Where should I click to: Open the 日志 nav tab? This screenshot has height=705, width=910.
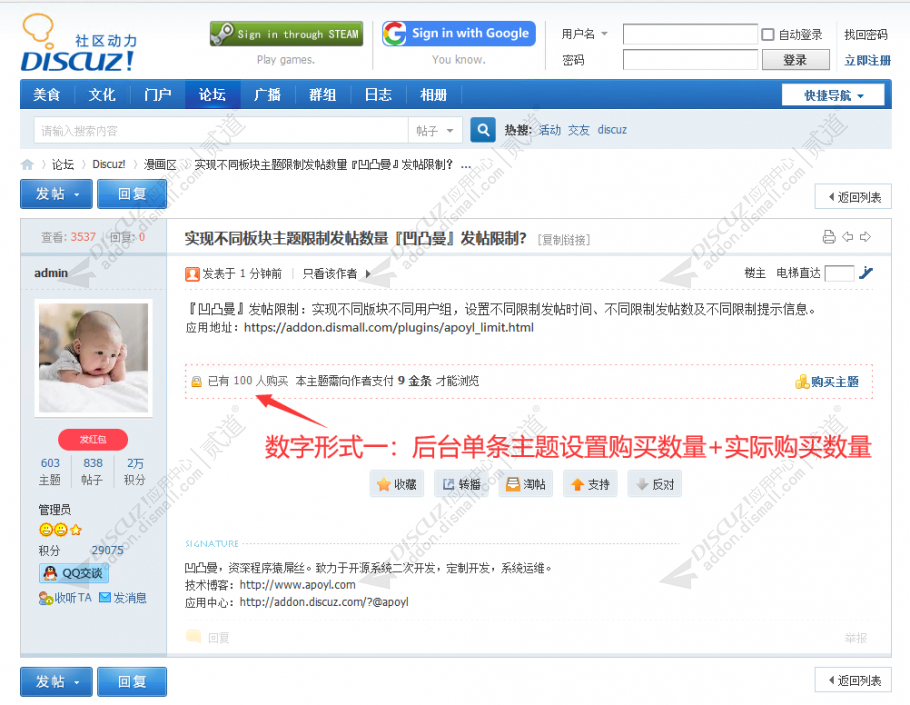tap(378, 95)
